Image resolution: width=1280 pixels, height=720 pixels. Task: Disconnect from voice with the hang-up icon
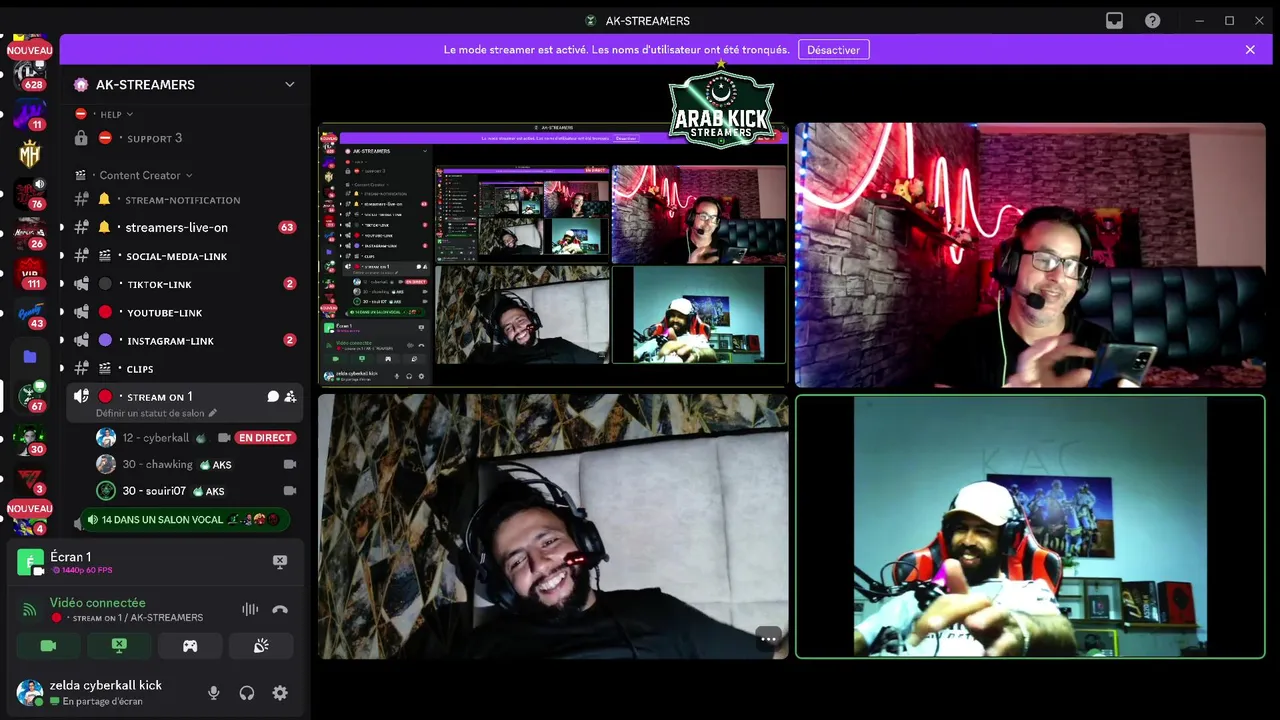click(x=280, y=609)
